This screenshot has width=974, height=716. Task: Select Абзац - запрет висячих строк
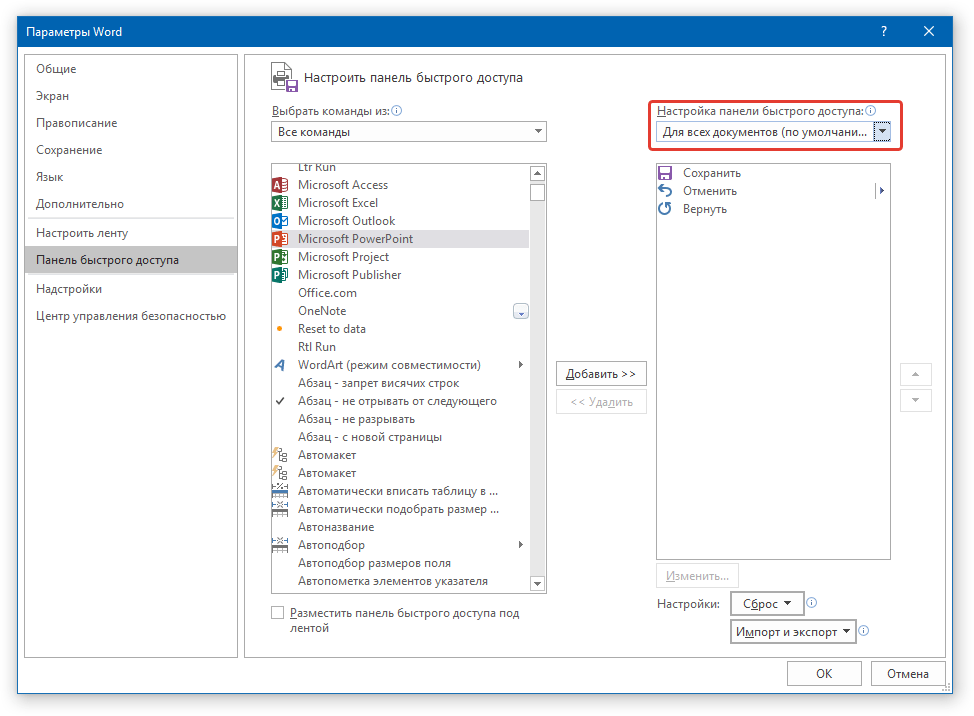(x=400, y=383)
